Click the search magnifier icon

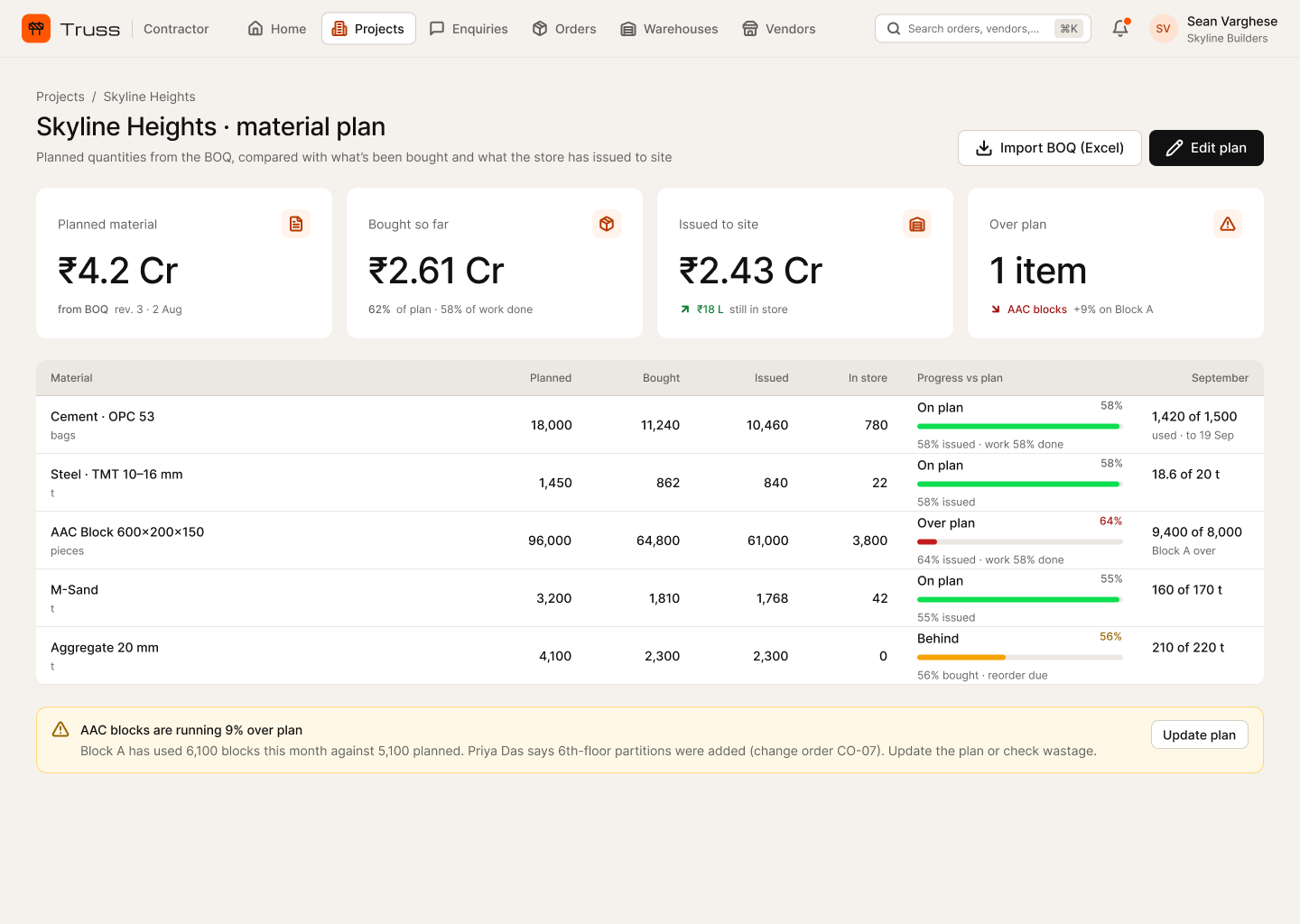[x=894, y=29]
